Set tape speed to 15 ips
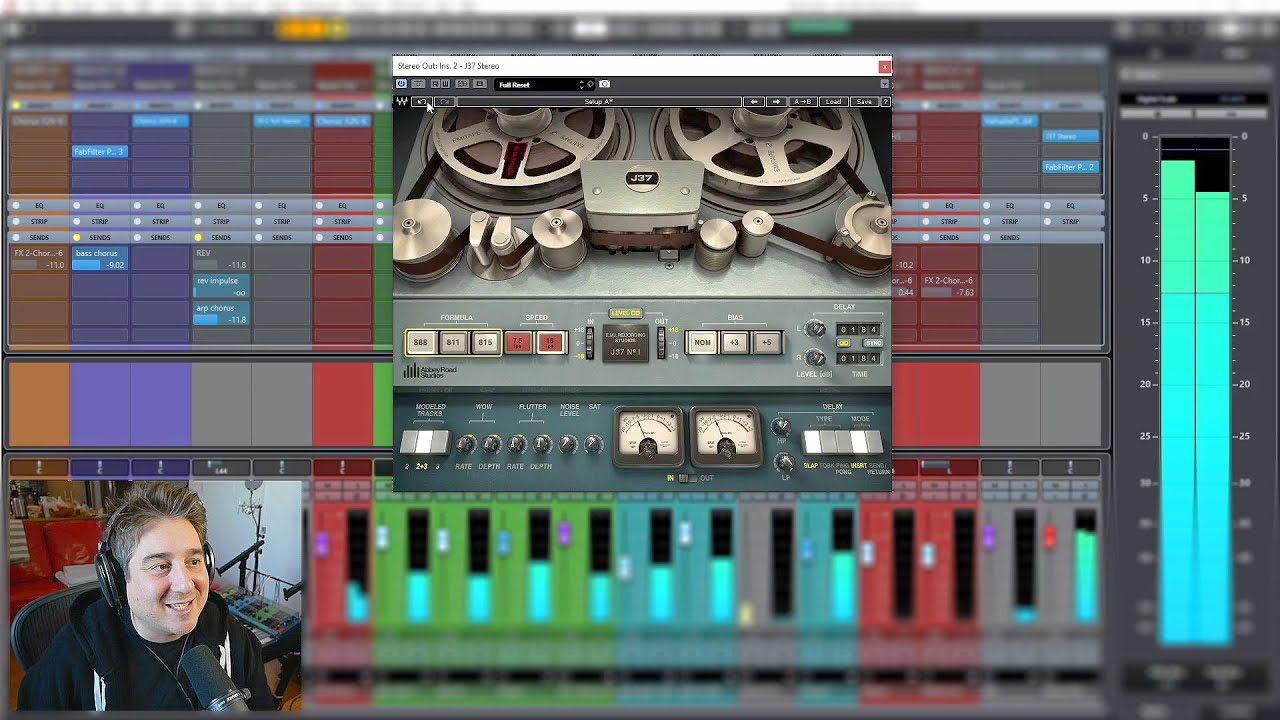The image size is (1280, 720). [x=549, y=343]
